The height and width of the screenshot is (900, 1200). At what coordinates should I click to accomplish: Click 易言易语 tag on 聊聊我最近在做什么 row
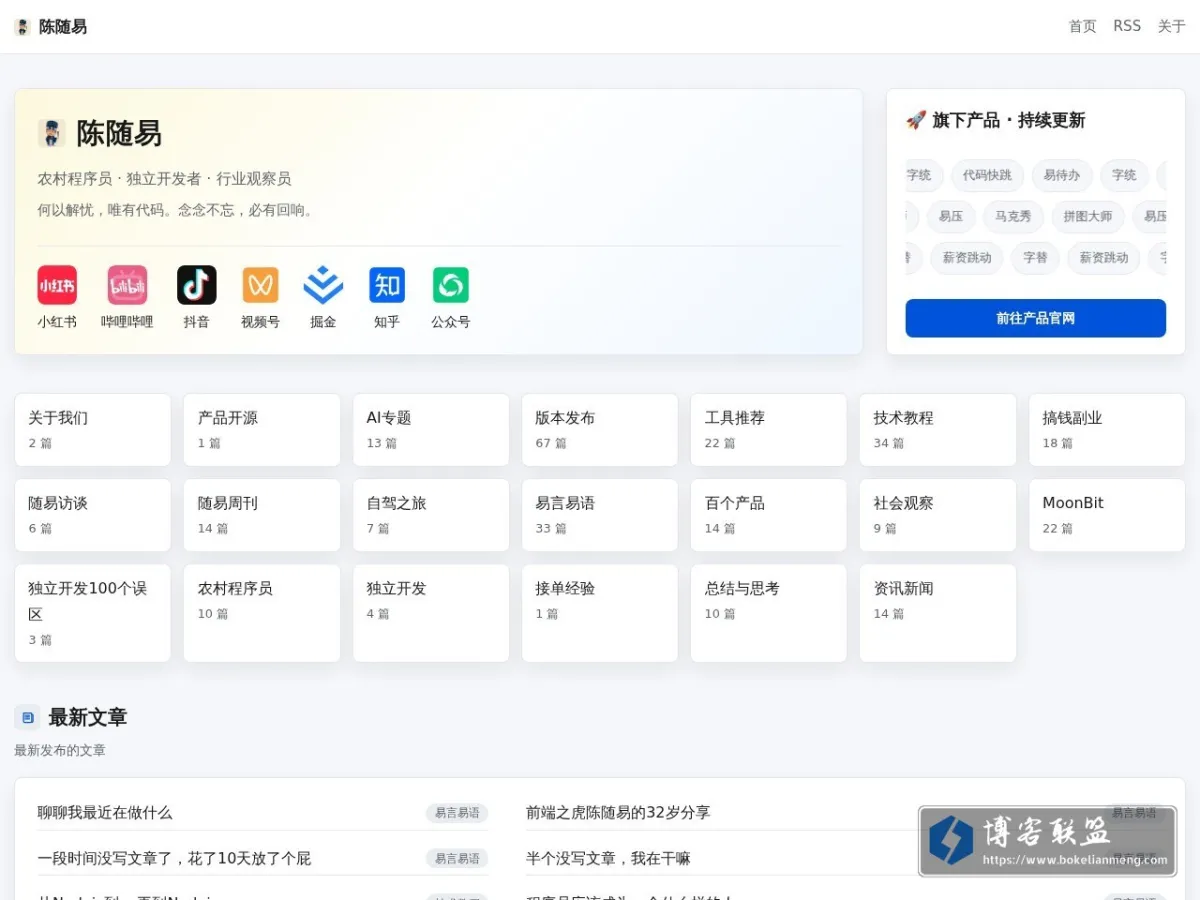pyautogui.click(x=457, y=813)
